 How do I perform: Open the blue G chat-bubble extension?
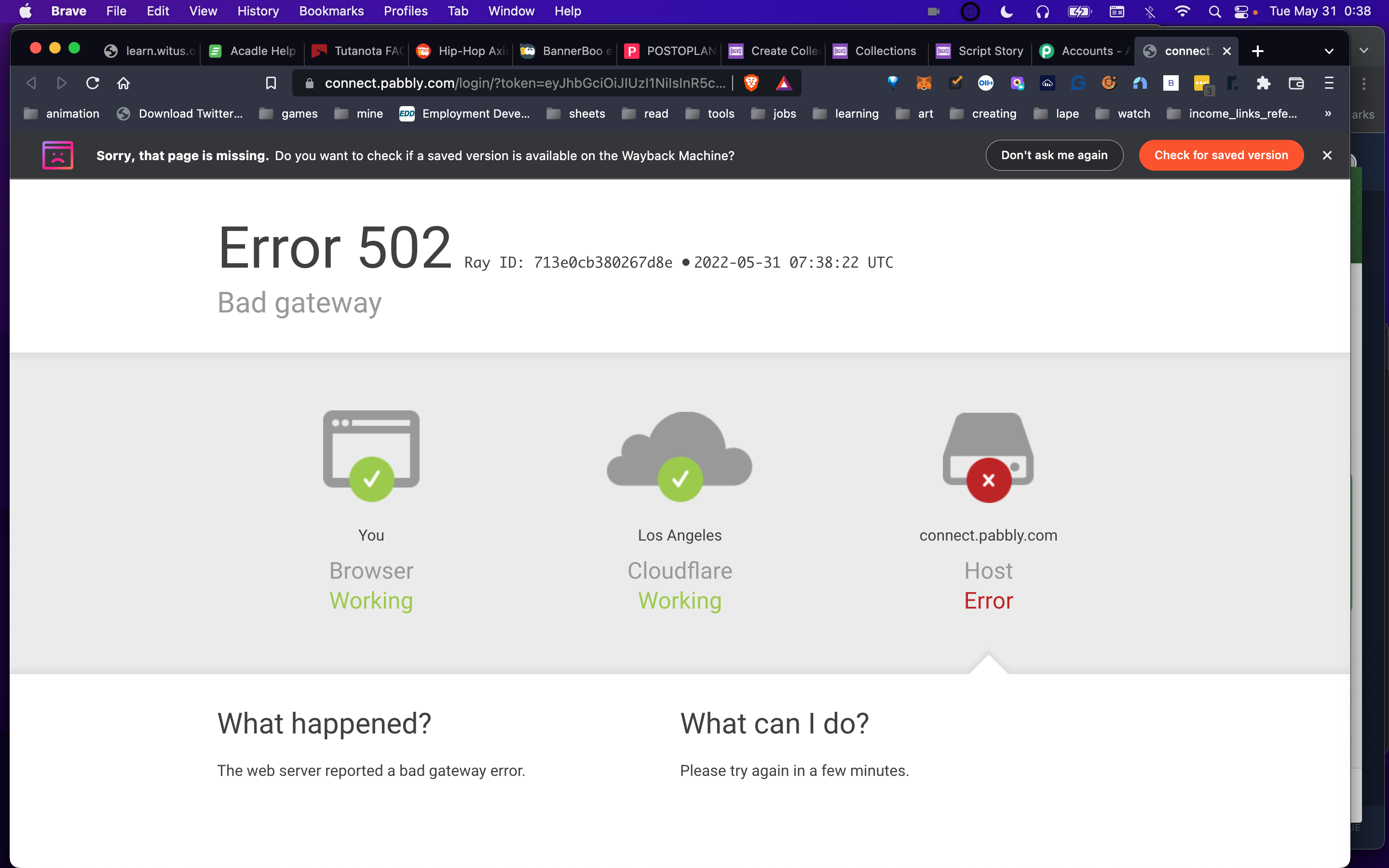point(1078,83)
